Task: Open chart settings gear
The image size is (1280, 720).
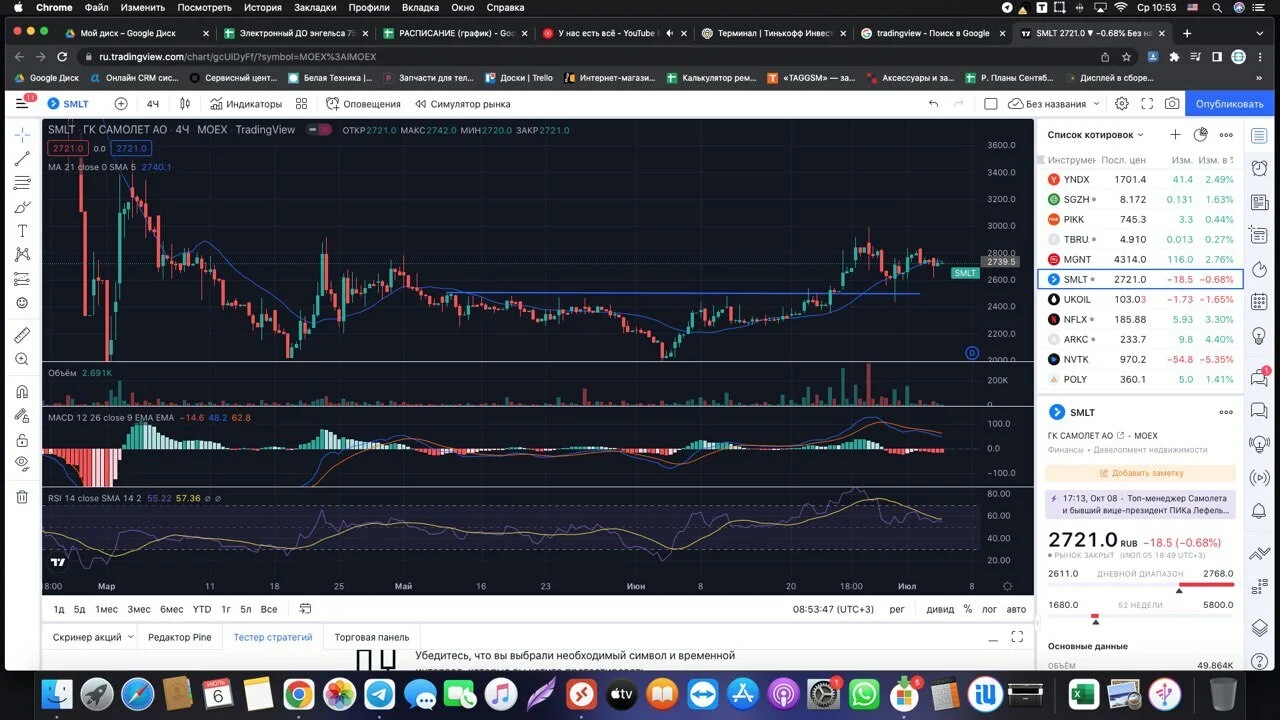Action: [x=1122, y=104]
